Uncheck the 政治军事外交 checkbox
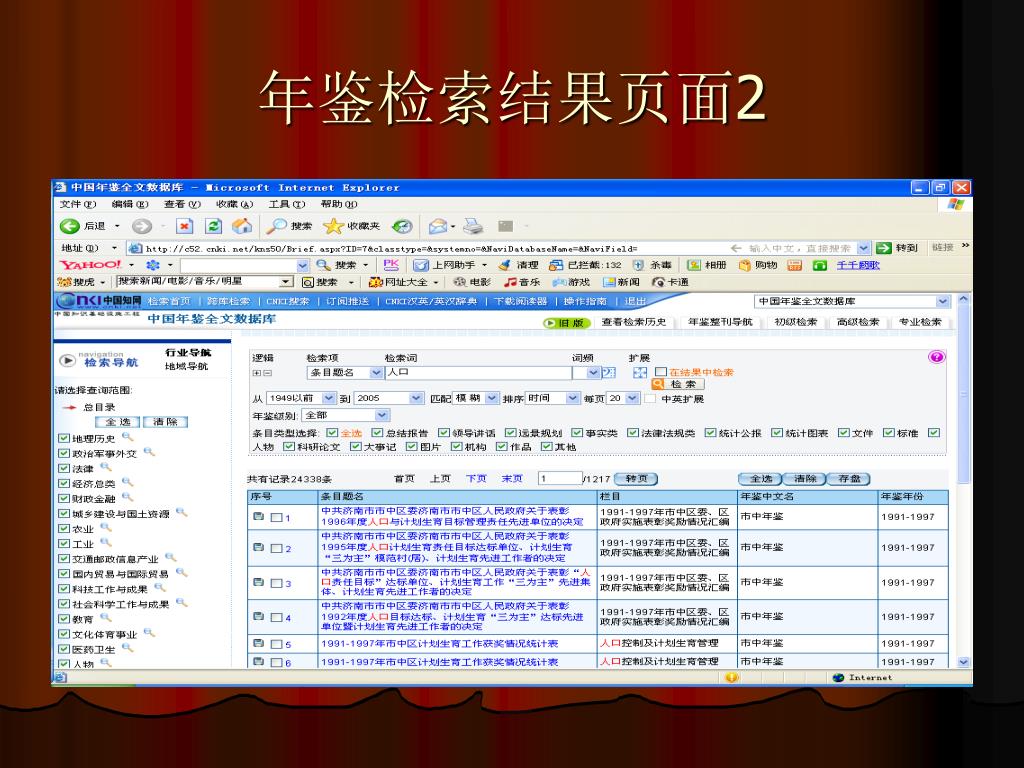The image size is (1024, 768). 63,453
